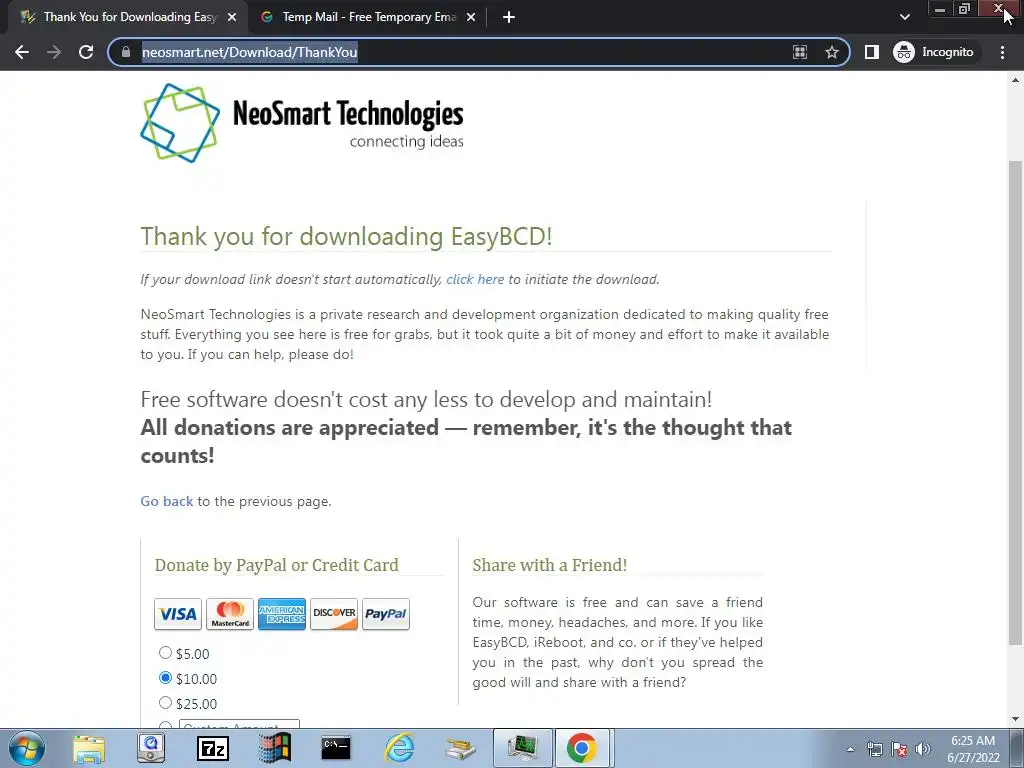Click the volume speaker tray icon

point(923,749)
